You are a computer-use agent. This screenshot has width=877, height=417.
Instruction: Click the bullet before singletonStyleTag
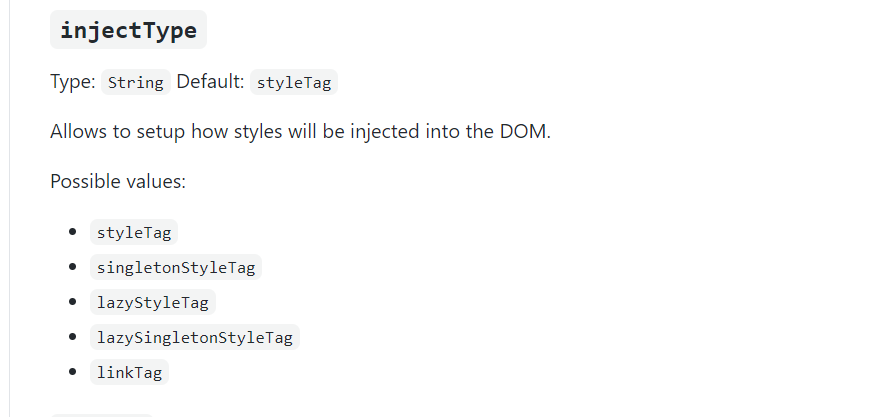[73, 268]
